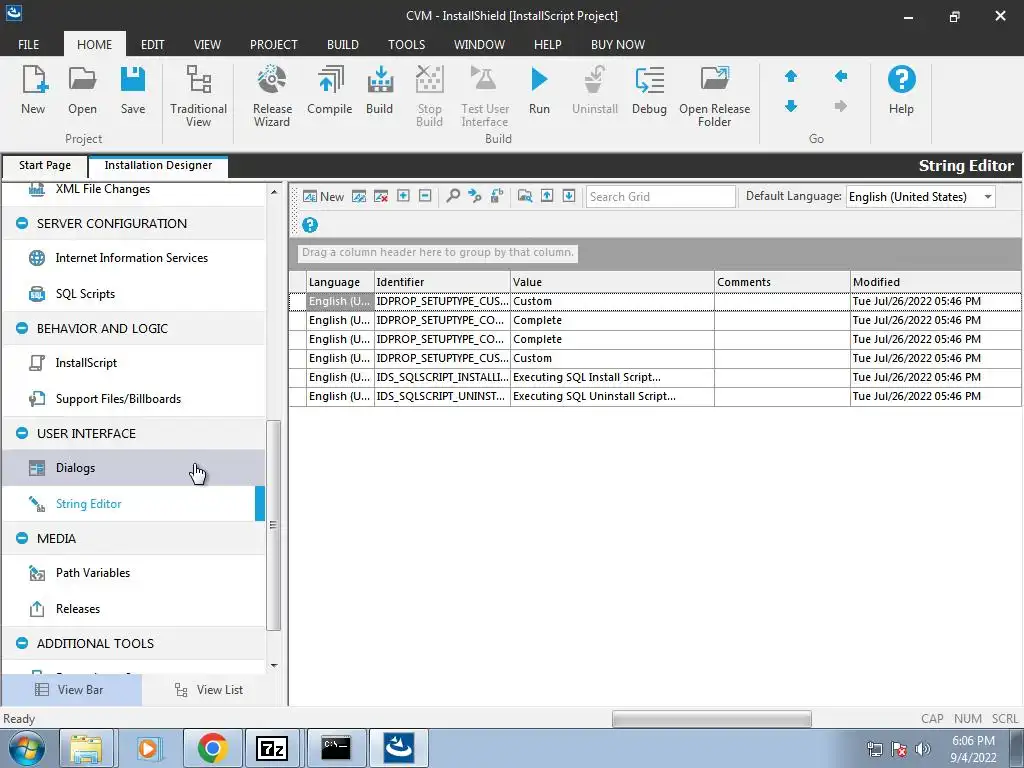Select IDS_SQLSCRIPT_INSTALLI... identifier cell
This screenshot has width=1024, height=768.
coord(442,377)
